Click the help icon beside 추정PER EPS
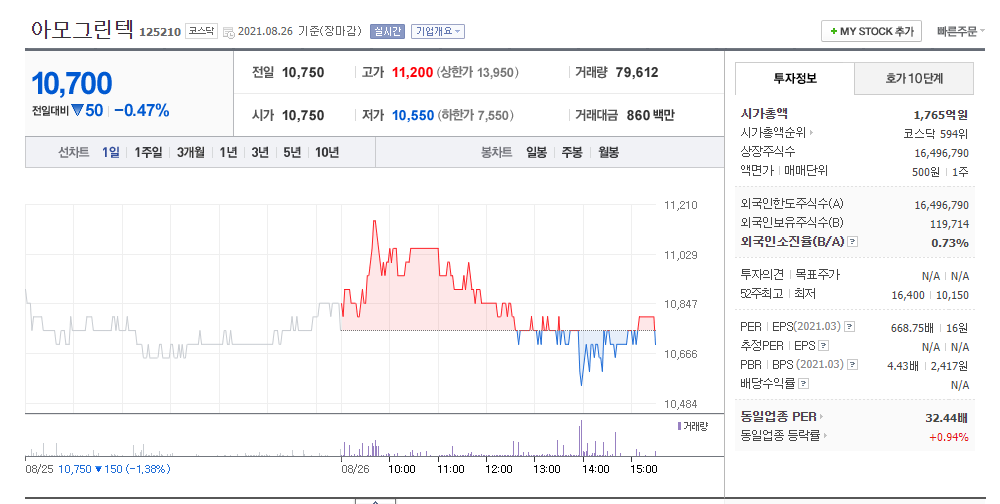This screenshot has width=1000, height=504. [x=823, y=346]
